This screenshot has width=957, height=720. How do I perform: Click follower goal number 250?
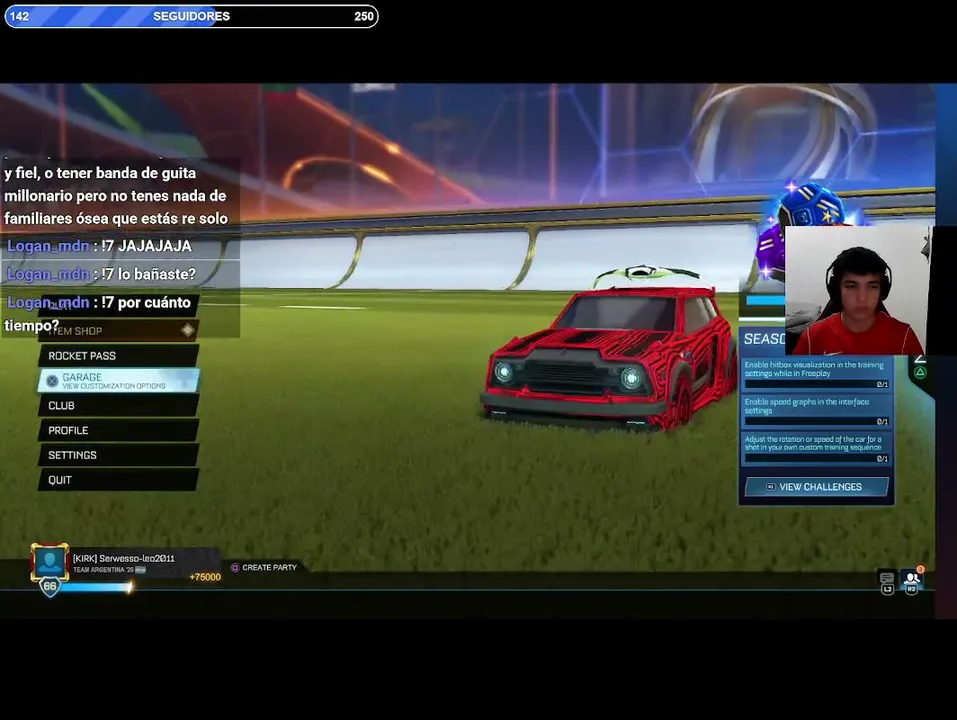[x=364, y=16]
